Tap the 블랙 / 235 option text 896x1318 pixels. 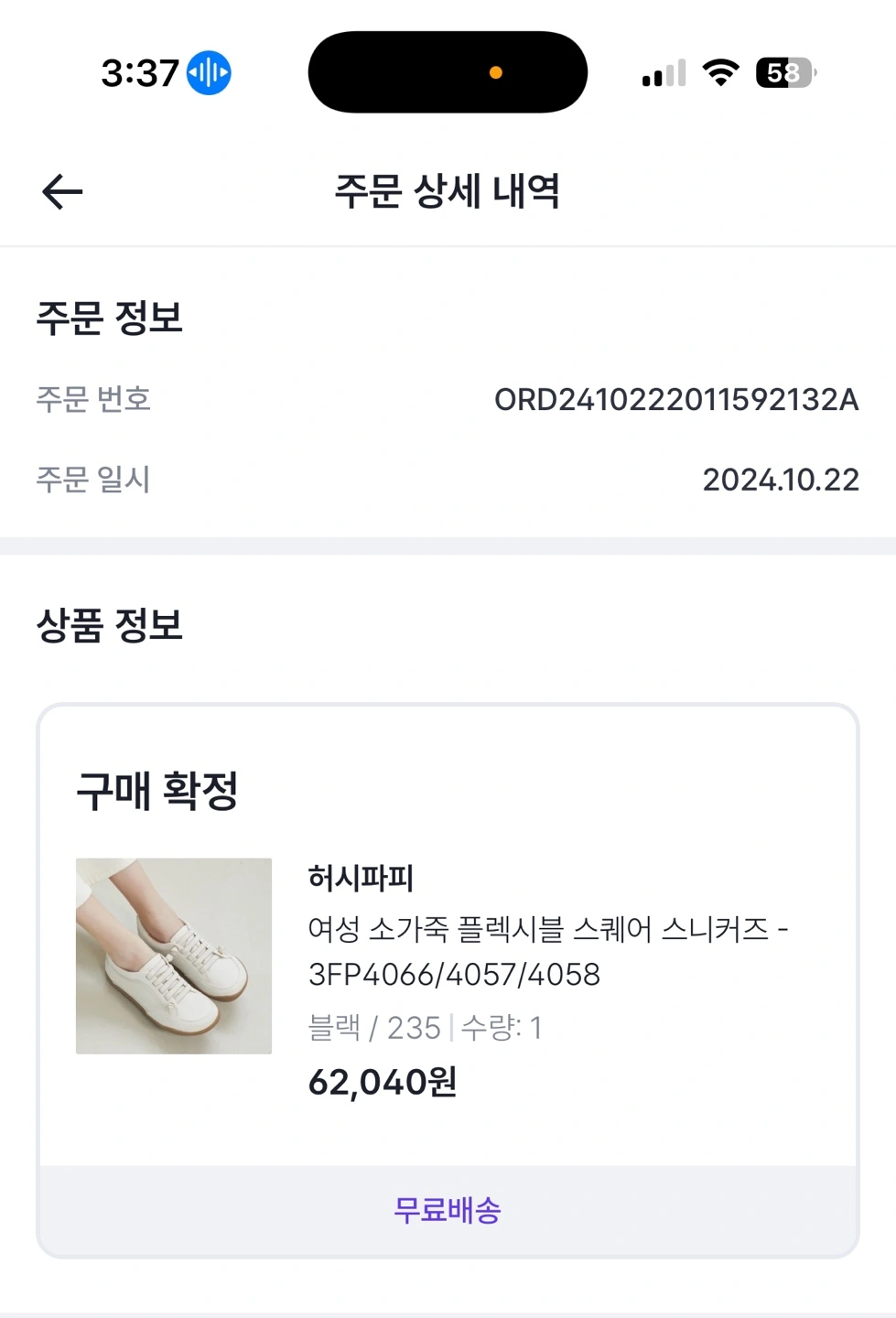point(374,1028)
